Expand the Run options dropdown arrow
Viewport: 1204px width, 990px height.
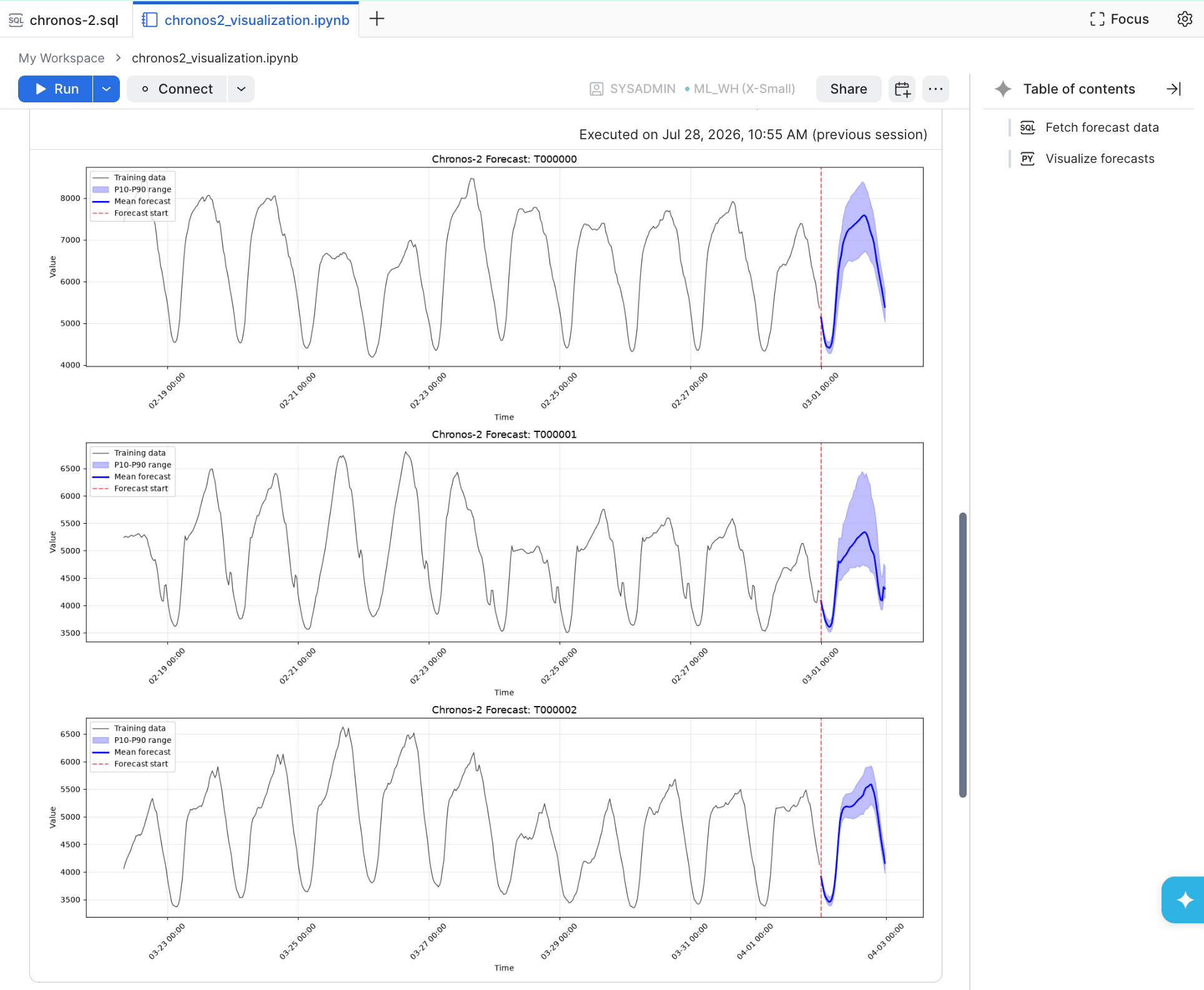point(107,89)
